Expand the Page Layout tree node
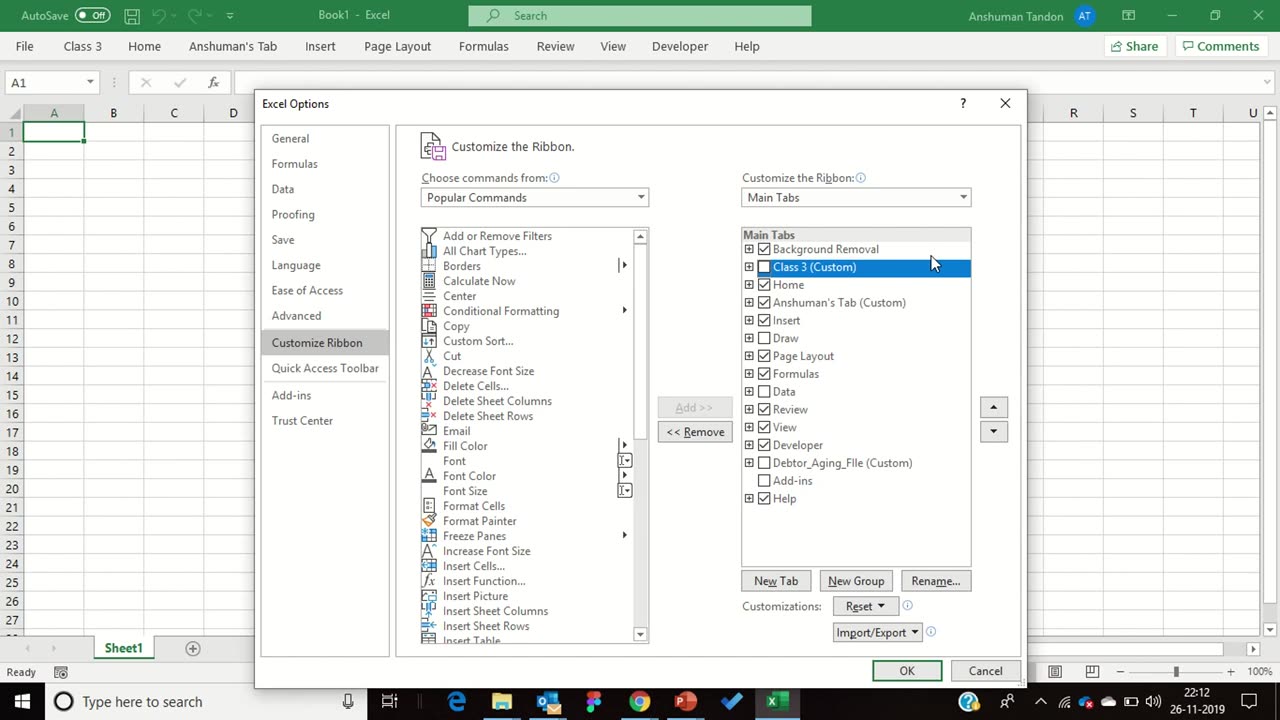Screen dimensions: 1280x720 [749, 356]
